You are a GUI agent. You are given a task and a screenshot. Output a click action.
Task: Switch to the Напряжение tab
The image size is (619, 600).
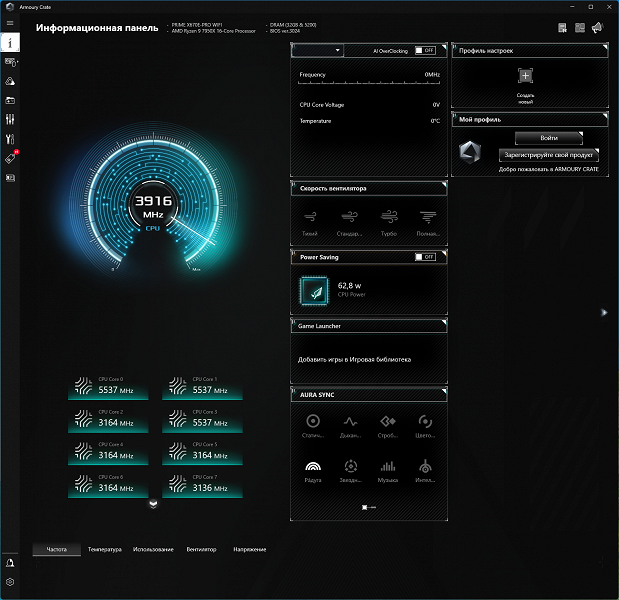pos(249,549)
